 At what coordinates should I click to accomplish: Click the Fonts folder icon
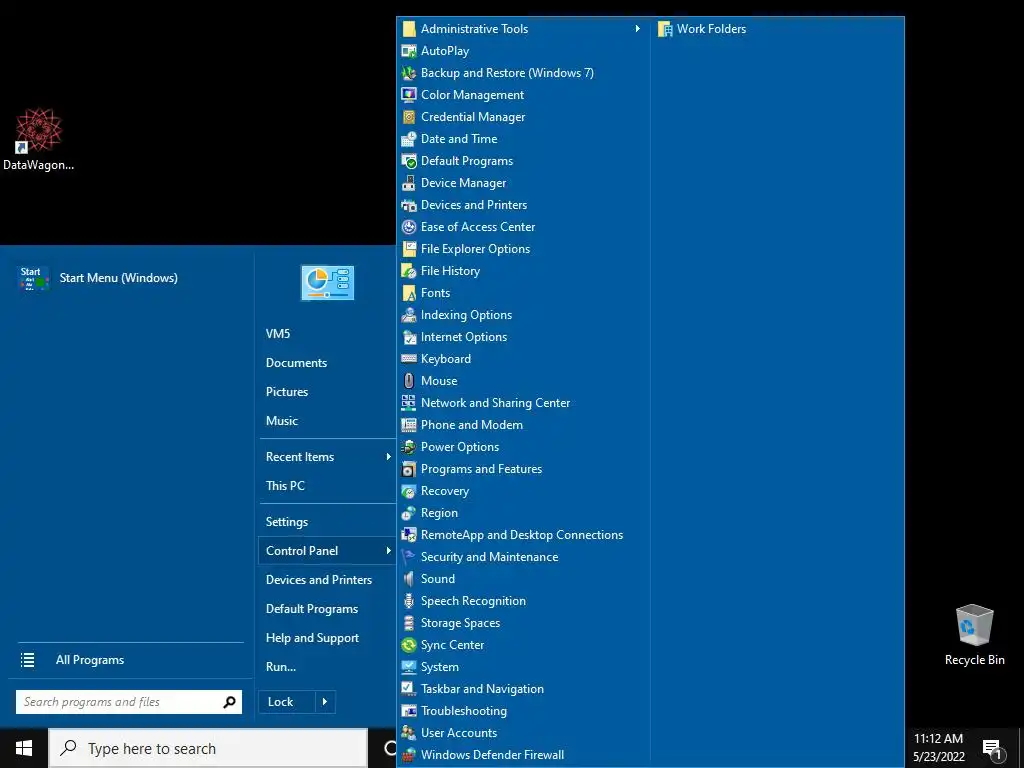[409, 293]
